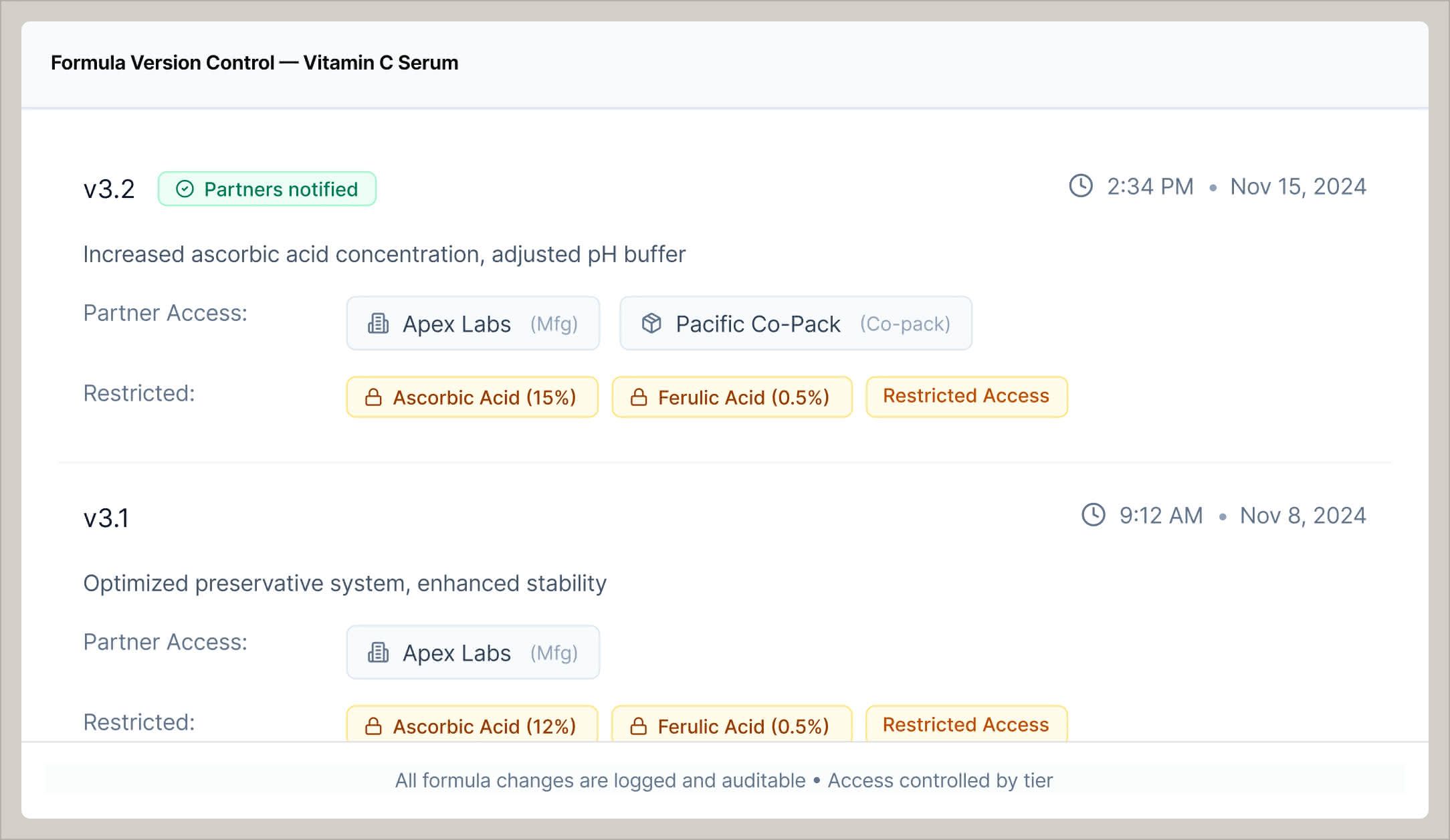Click the building icon on v3.1 Apex Labs chip
Screen dimensions: 1450x840
[378, 652]
